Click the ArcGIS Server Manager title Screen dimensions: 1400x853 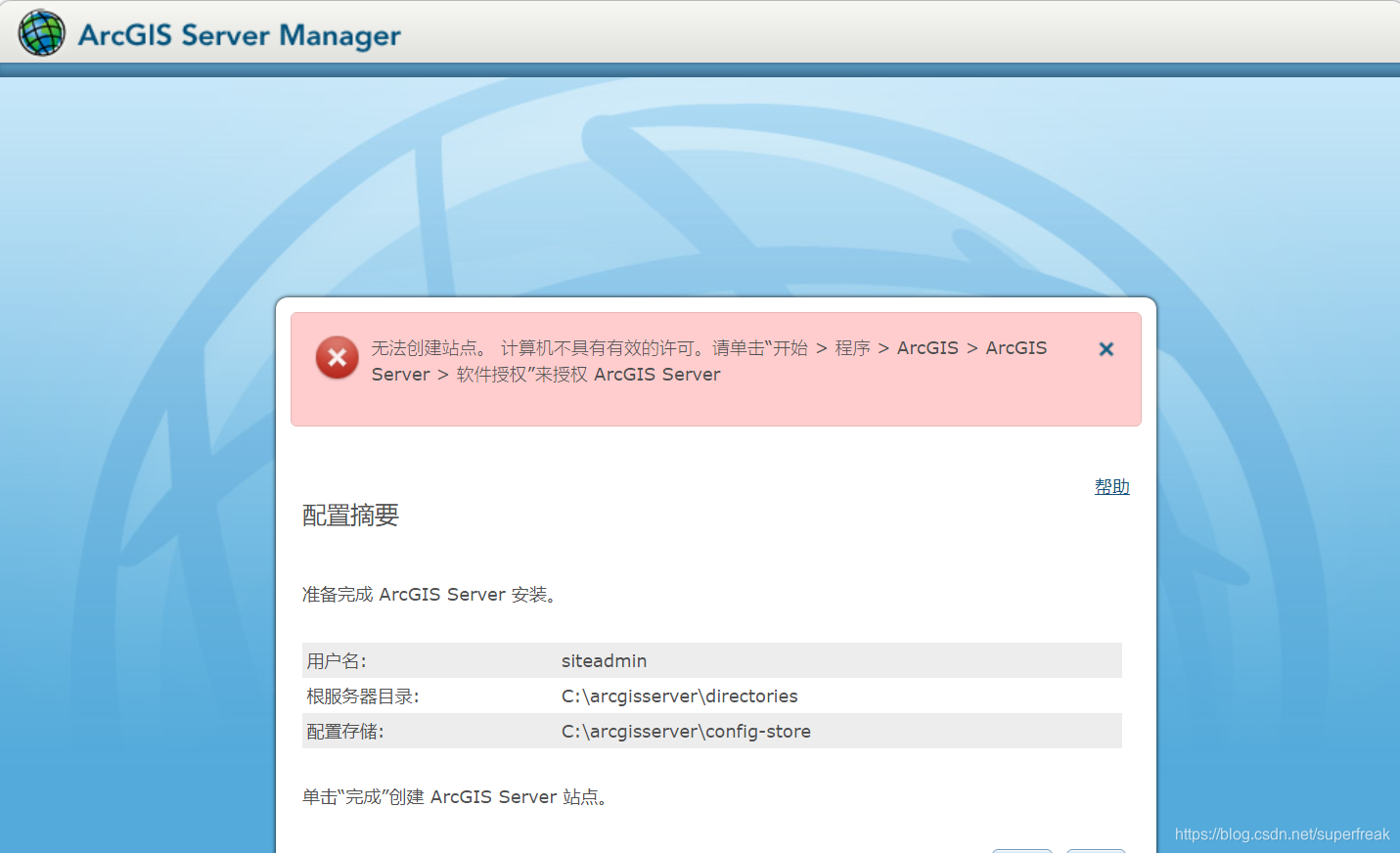(240, 35)
